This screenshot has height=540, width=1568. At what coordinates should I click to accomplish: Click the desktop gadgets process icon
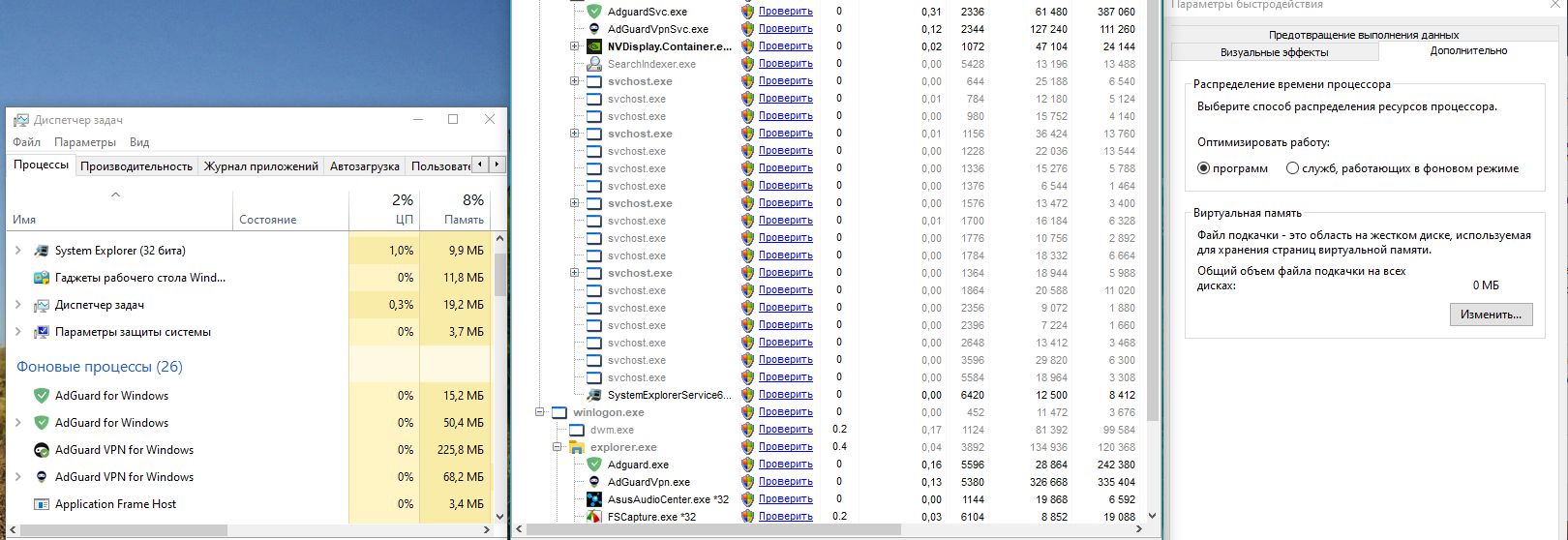(41, 278)
